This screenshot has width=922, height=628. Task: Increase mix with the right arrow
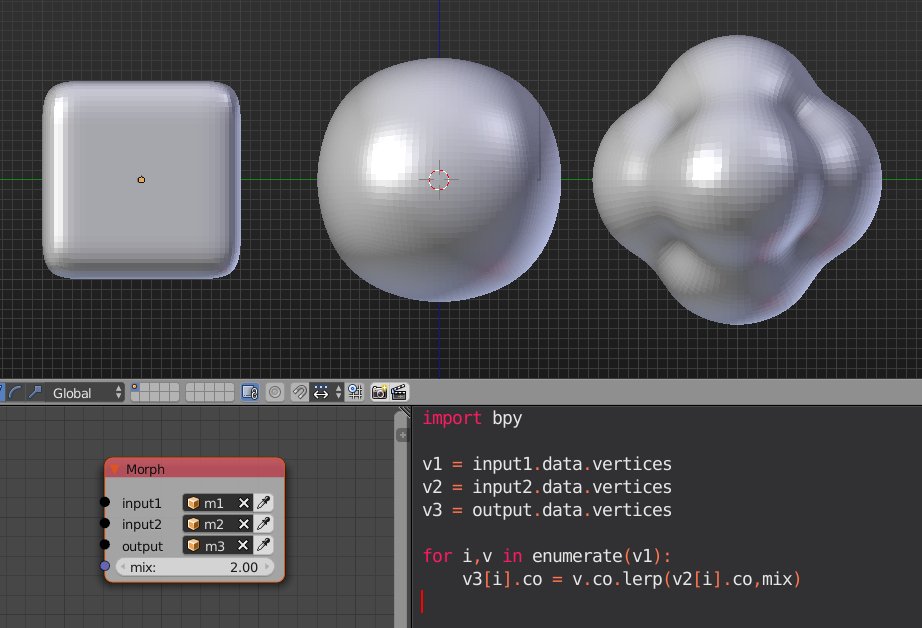268,567
